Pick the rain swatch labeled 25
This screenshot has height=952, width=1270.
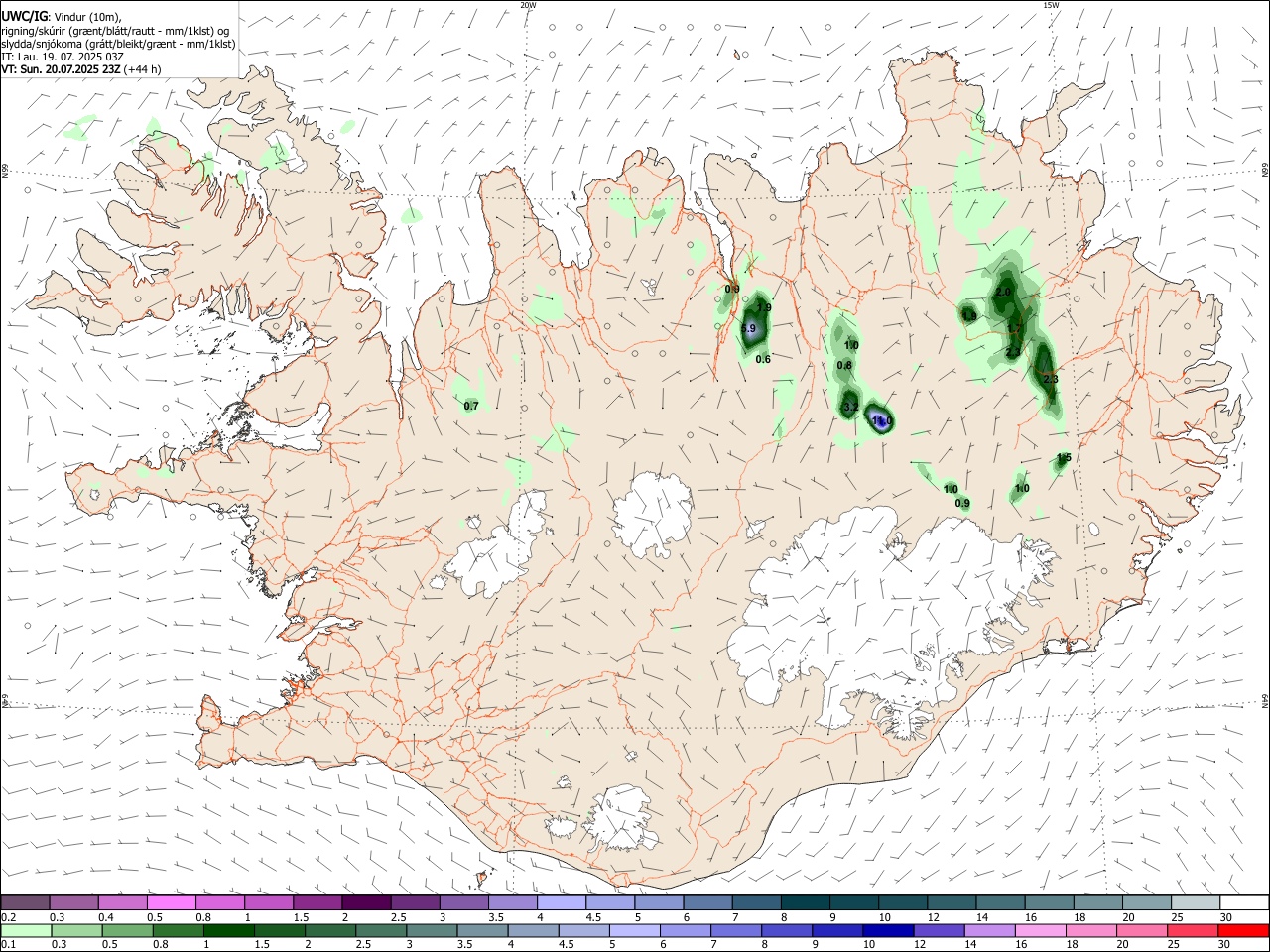click(x=1193, y=931)
